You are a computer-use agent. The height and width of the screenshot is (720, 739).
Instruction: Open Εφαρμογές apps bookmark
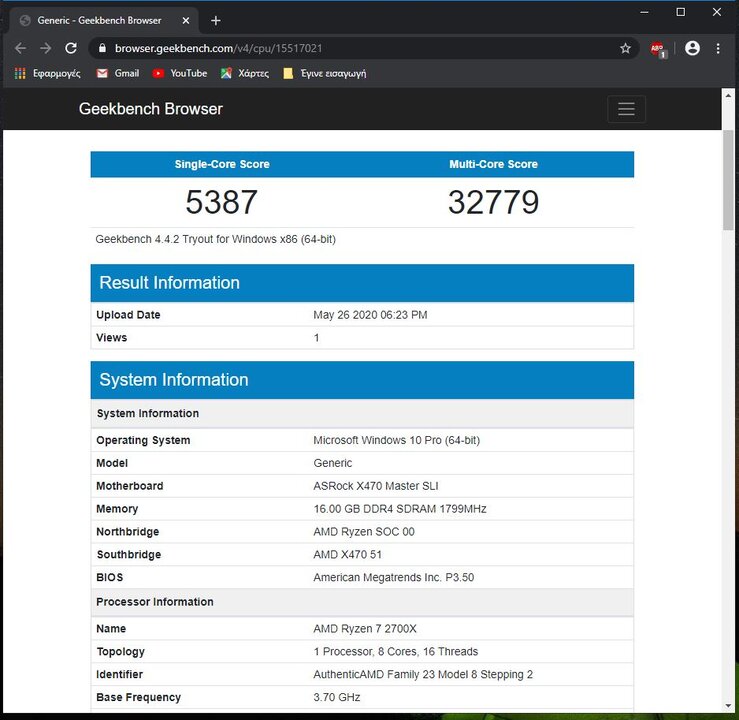coord(48,74)
